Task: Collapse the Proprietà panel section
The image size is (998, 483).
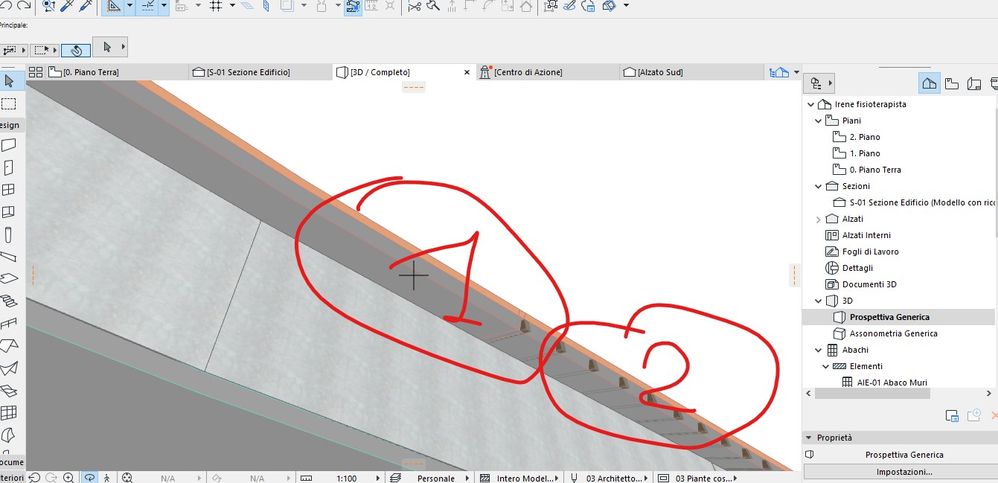Action: pyautogui.click(x=809, y=438)
